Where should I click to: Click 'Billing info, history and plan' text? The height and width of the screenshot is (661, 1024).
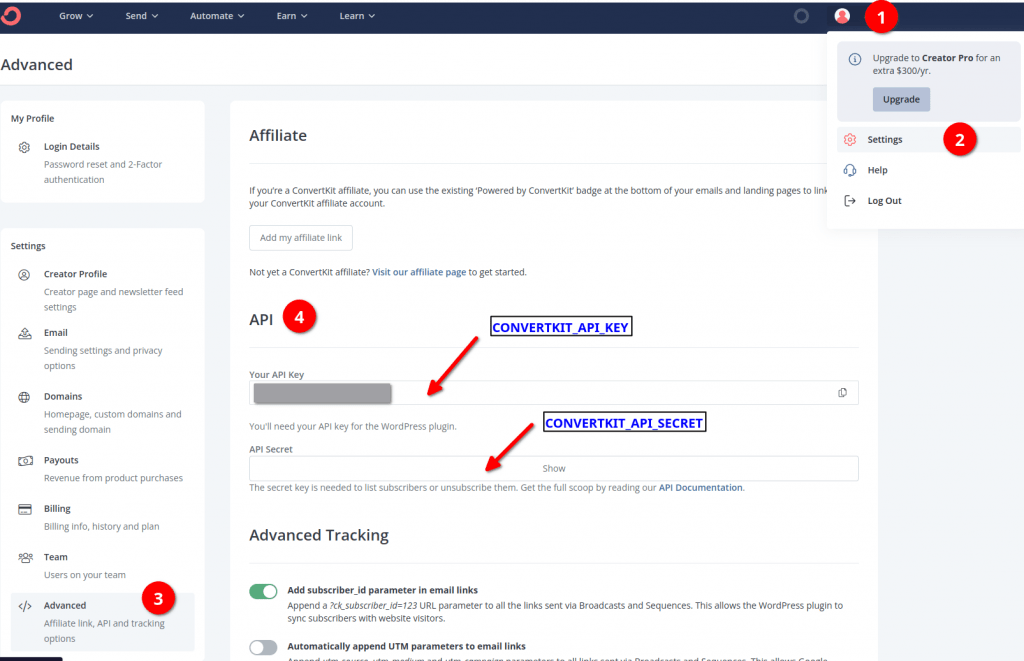(101, 526)
